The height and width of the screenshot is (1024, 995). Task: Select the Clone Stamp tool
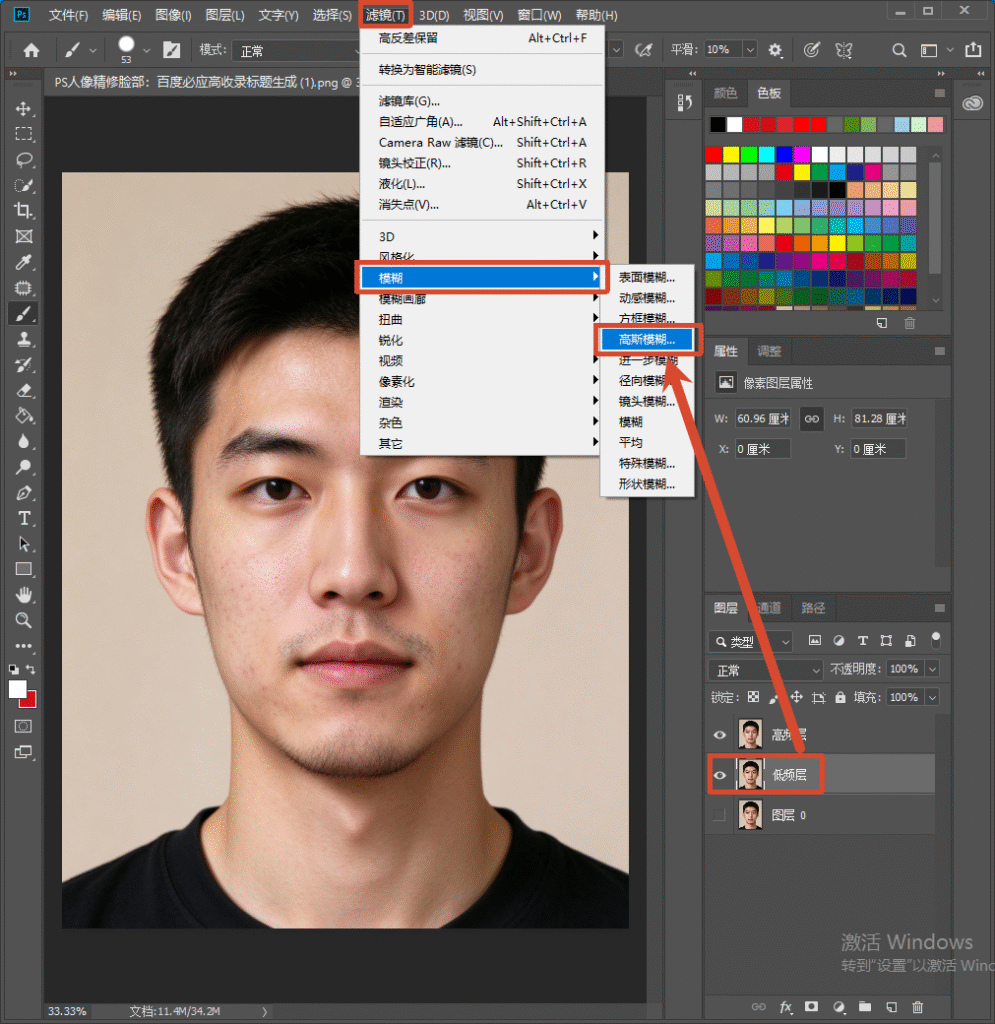[24, 339]
